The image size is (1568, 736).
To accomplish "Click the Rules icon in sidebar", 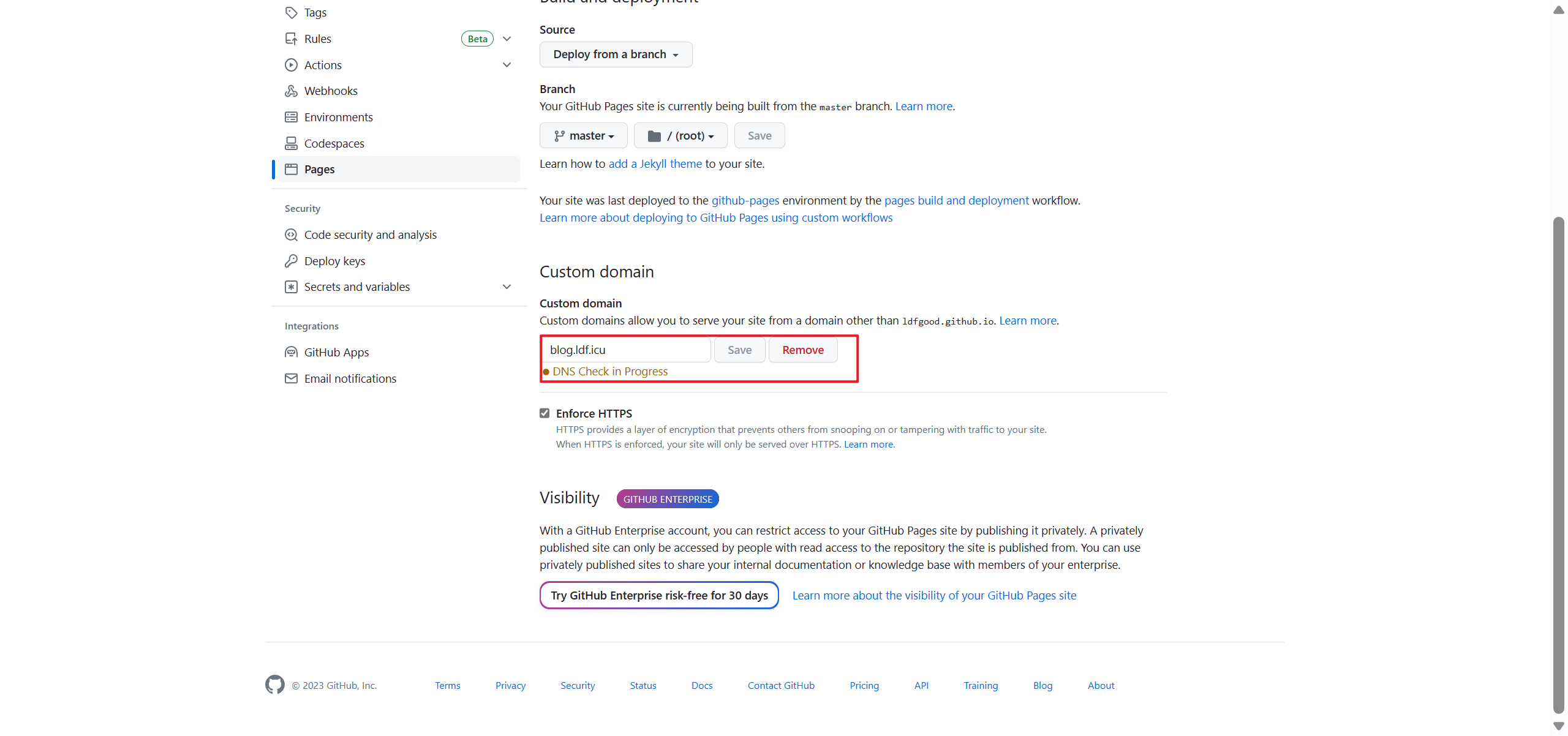I will [x=291, y=39].
